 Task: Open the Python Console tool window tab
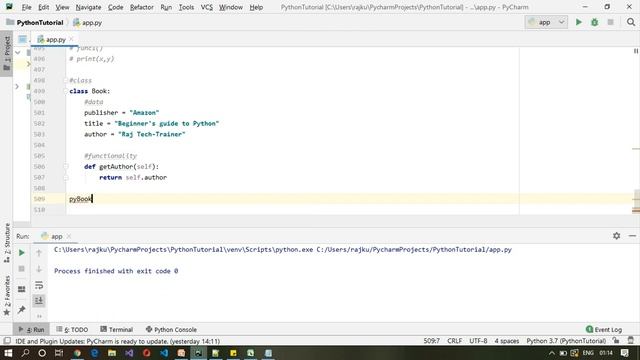(x=171, y=329)
